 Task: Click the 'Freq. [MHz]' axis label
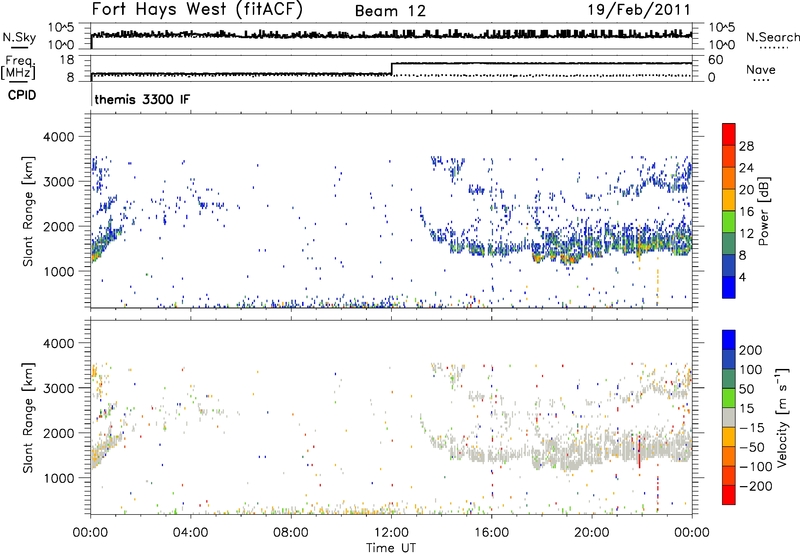coord(18,68)
